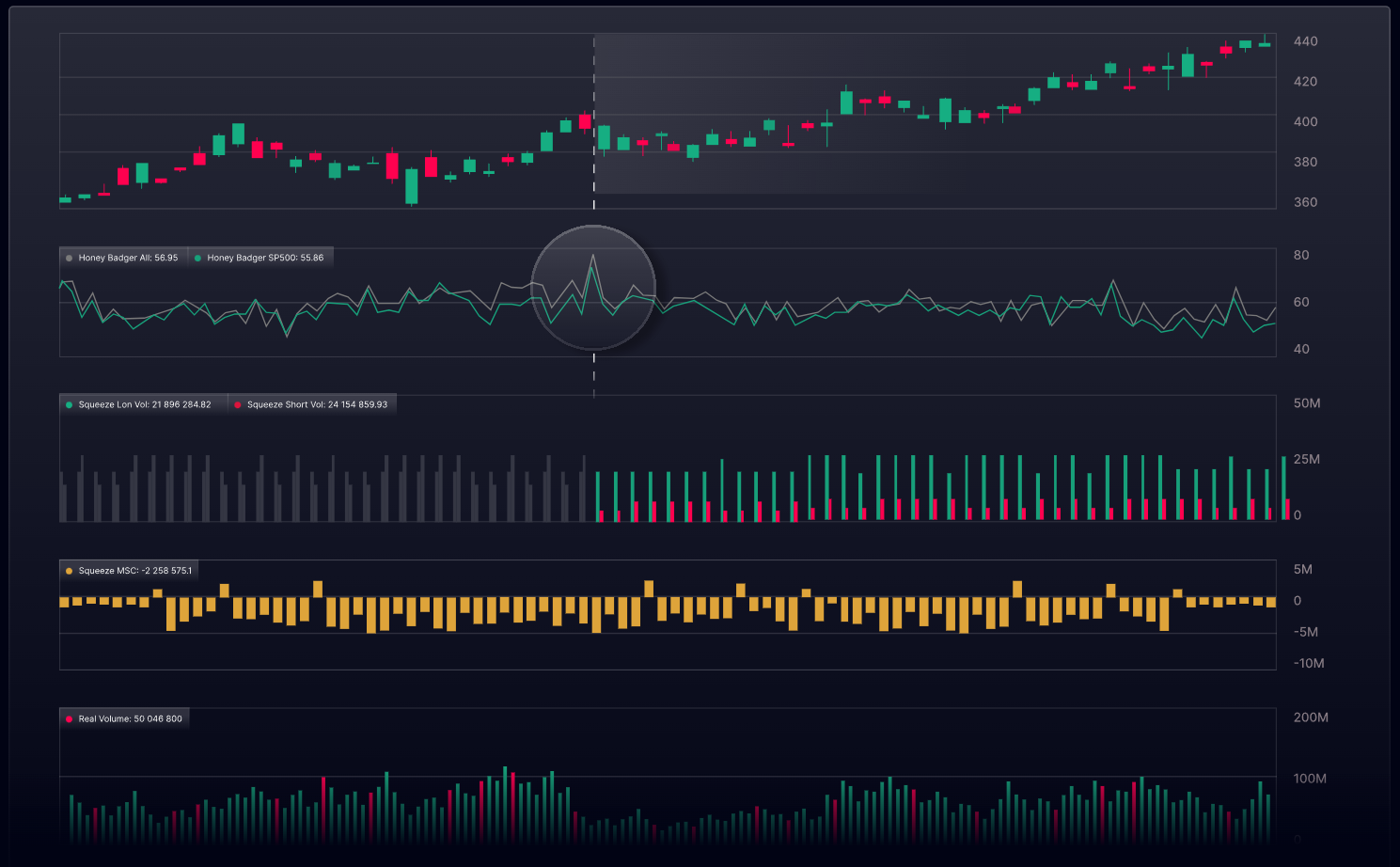The width and height of the screenshot is (1400, 867).
Task: Click the green dot beside Squeeze Lon Vol
Action: 69,405
